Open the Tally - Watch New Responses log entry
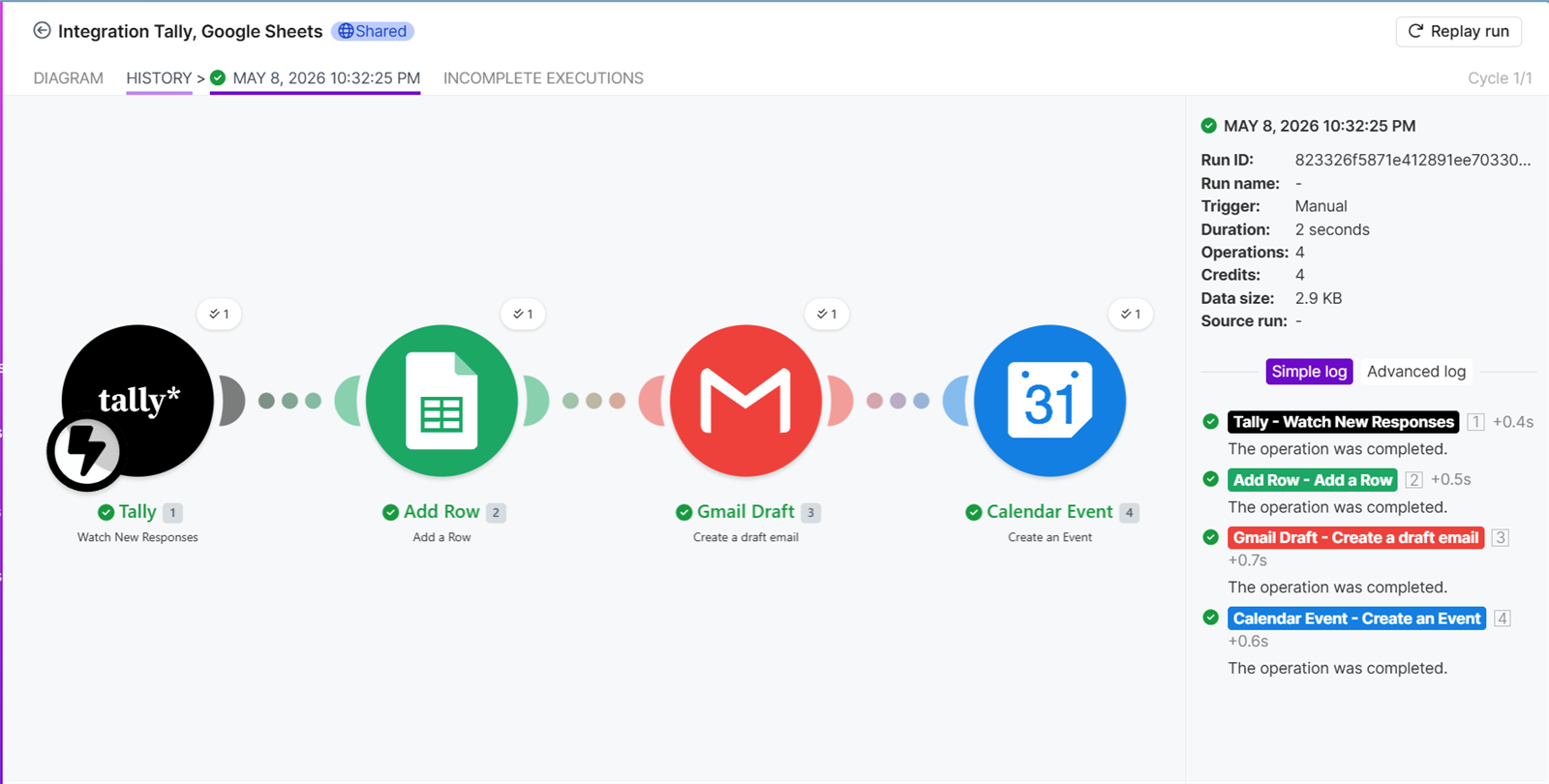The width and height of the screenshot is (1549, 784). point(1343,422)
